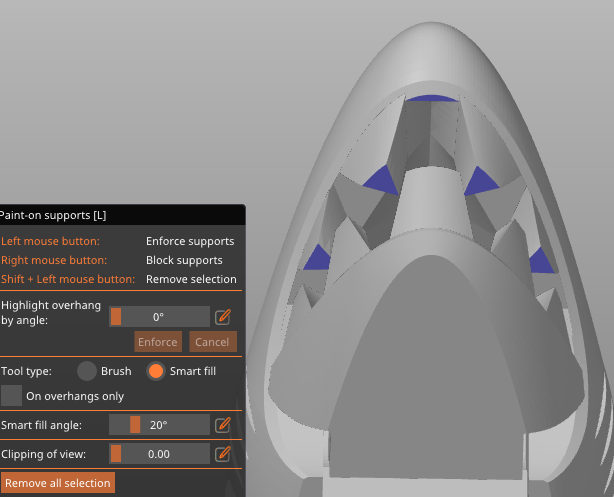
Task: Click edit icon beside Smart fill angle
Action: tap(222, 425)
